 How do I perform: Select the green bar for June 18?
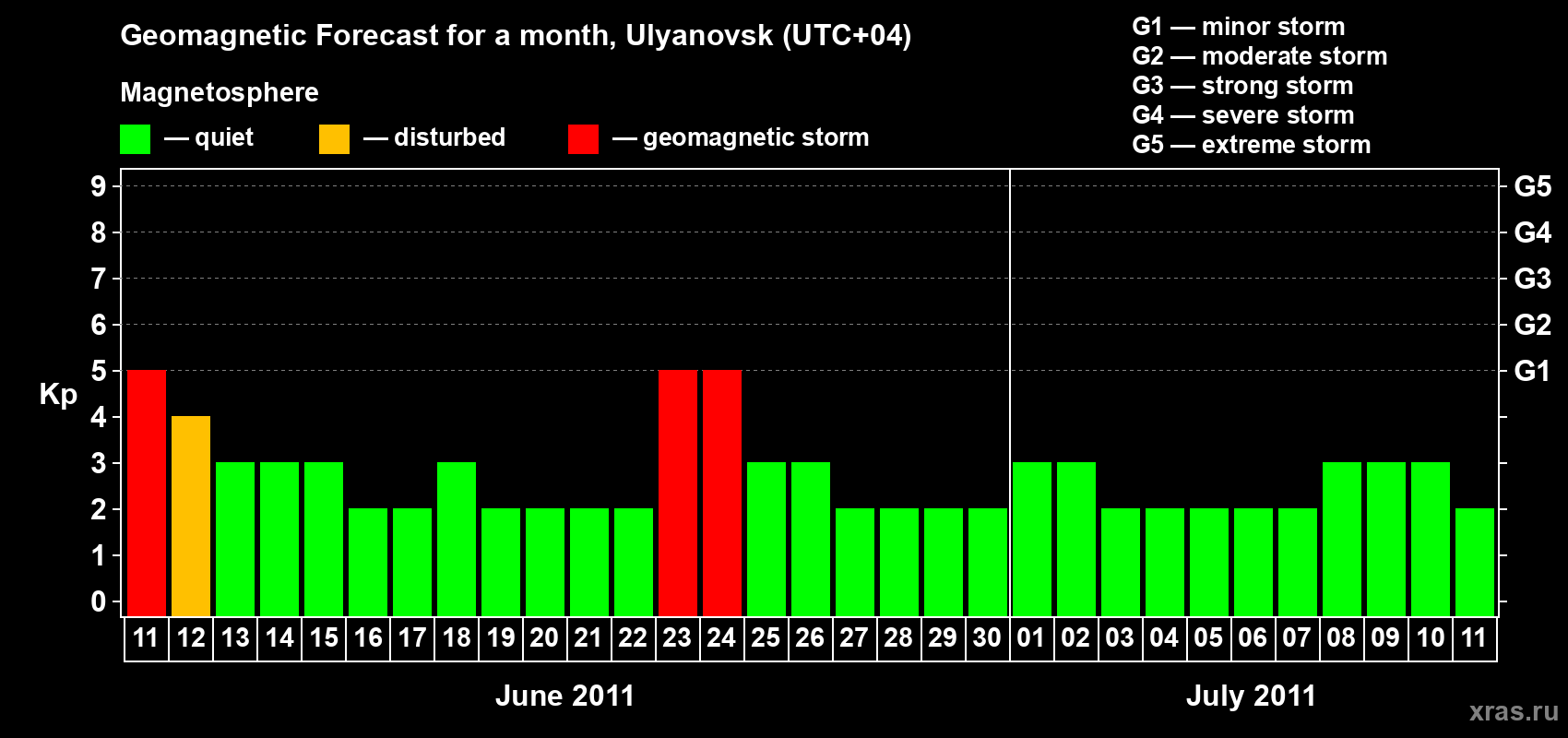pyautogui.click(x=457, y=540)
